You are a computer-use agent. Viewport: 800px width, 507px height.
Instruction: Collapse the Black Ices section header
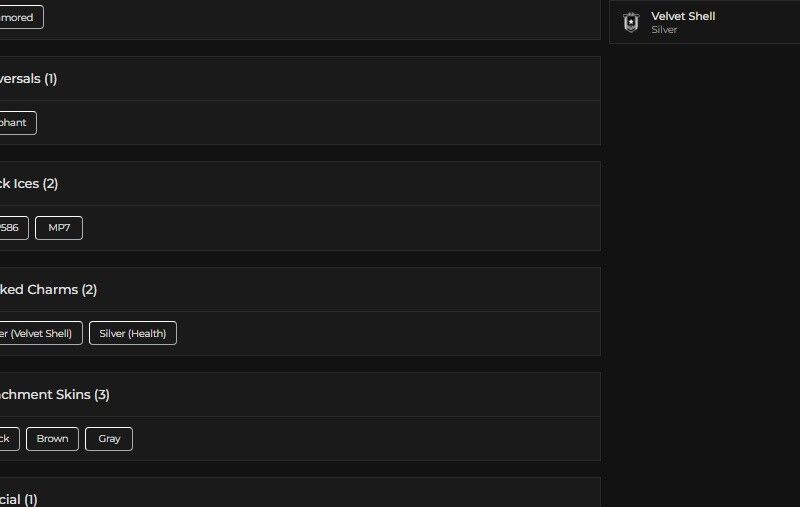pyautogui.click(x=300, y=184)
